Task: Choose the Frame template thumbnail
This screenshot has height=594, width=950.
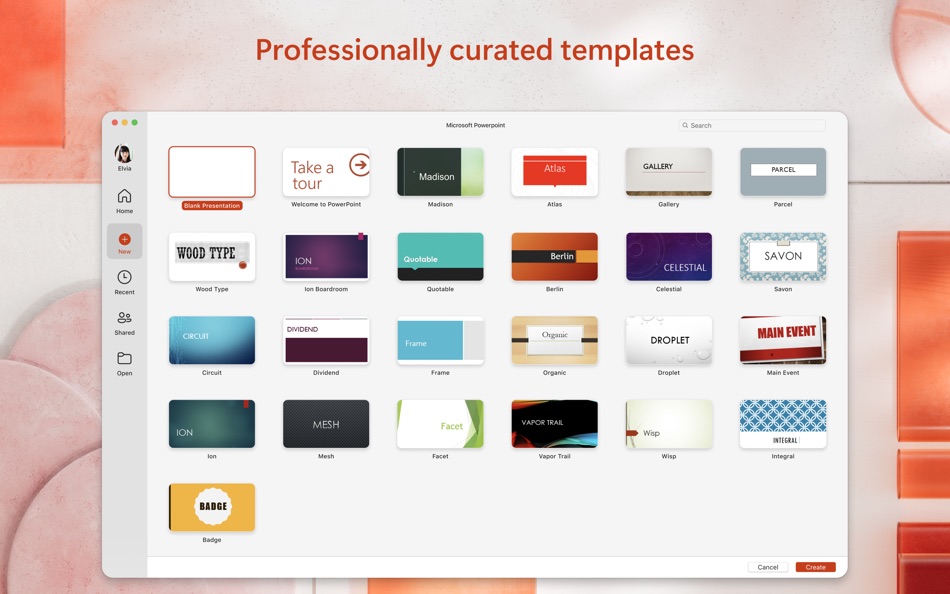Action: (x=440, y=340)
